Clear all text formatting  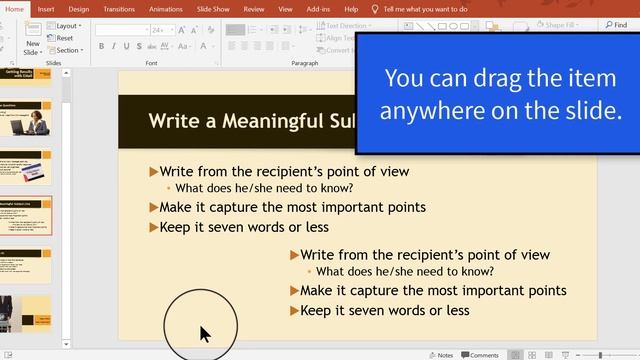[211, 30]
